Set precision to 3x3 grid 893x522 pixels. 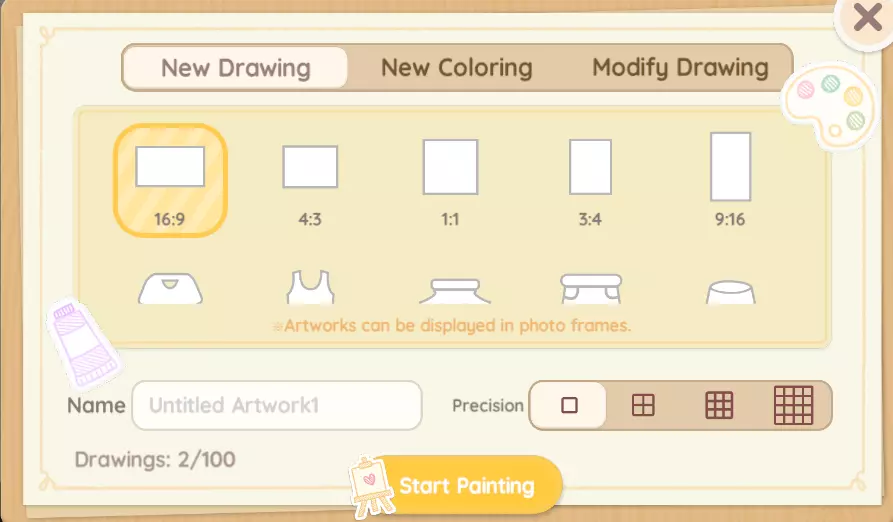click(719, 405)
